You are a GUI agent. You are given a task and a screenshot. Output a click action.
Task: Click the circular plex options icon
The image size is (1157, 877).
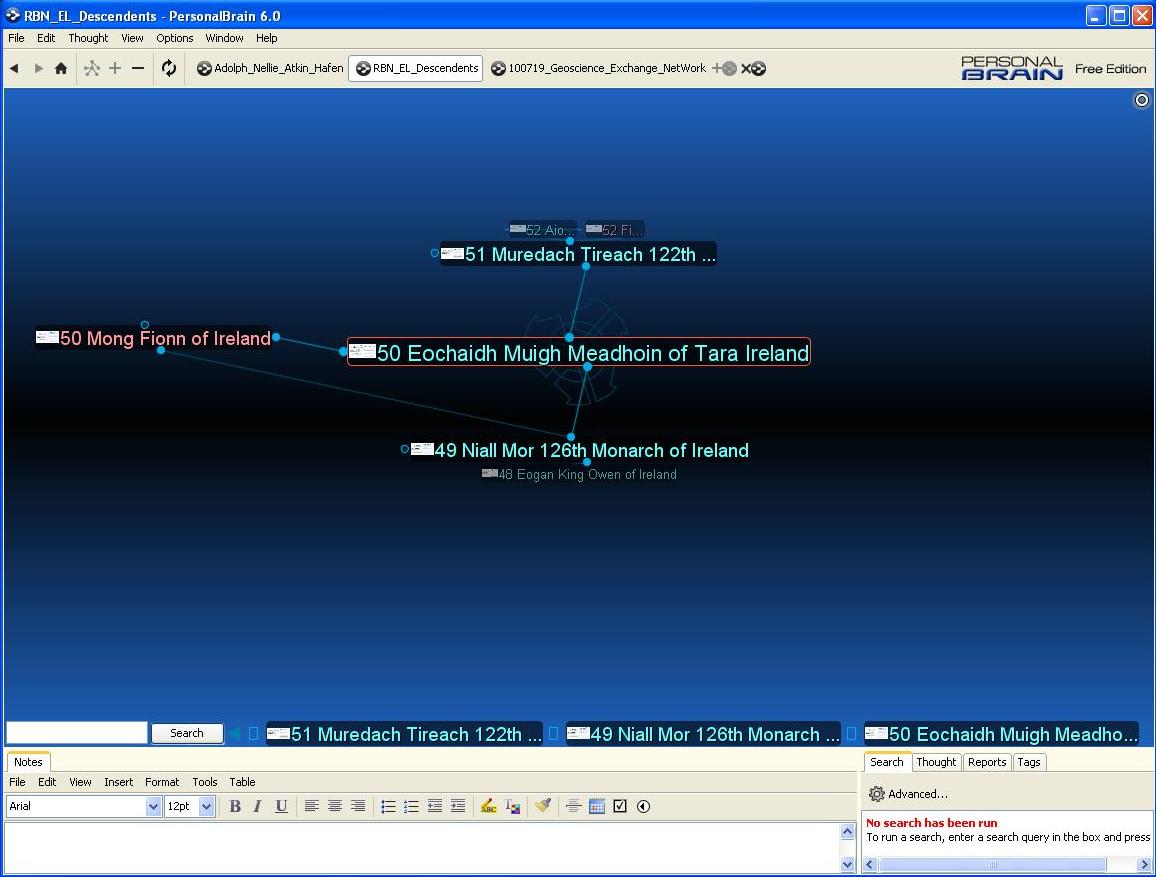coord(1142,100)
